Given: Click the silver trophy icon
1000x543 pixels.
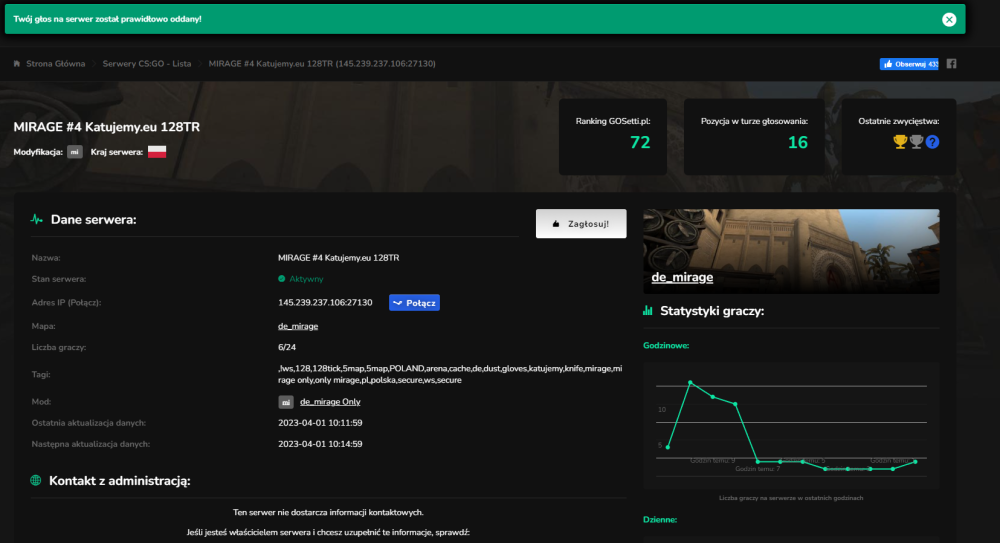Looking at the screenshot, I should (x=916, y=142).
